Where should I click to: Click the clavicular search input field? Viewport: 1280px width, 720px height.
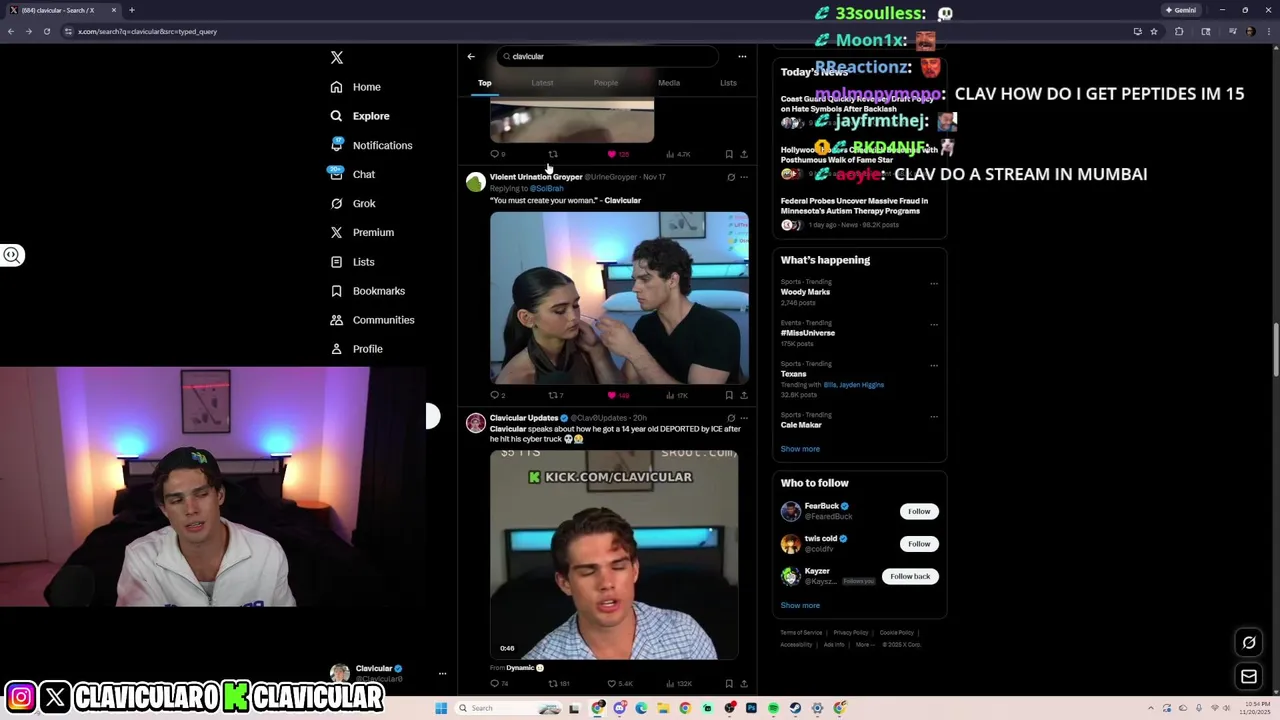click(x=608, y=56)
